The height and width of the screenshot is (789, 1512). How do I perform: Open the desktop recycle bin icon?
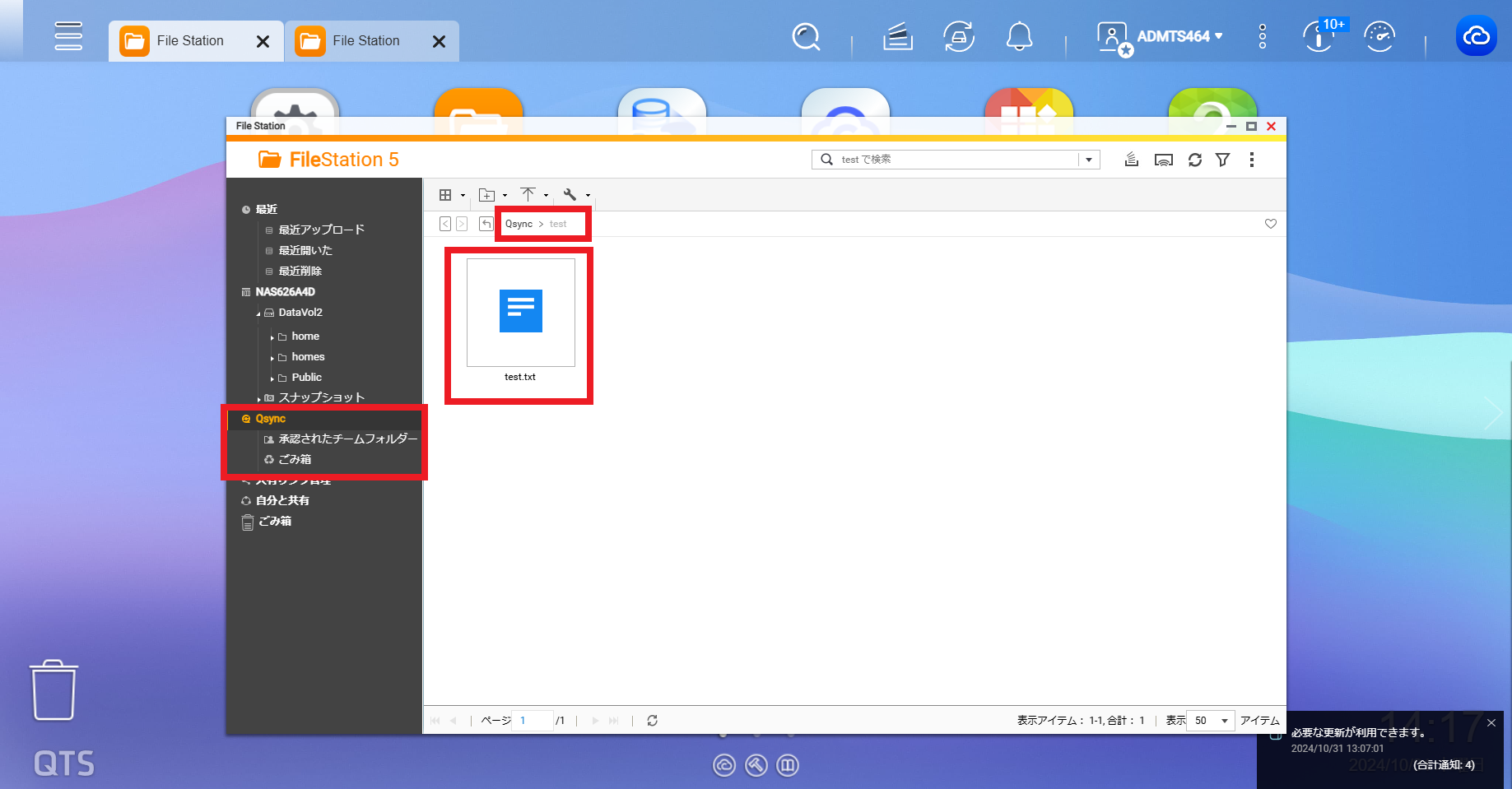tap(54, 690)
